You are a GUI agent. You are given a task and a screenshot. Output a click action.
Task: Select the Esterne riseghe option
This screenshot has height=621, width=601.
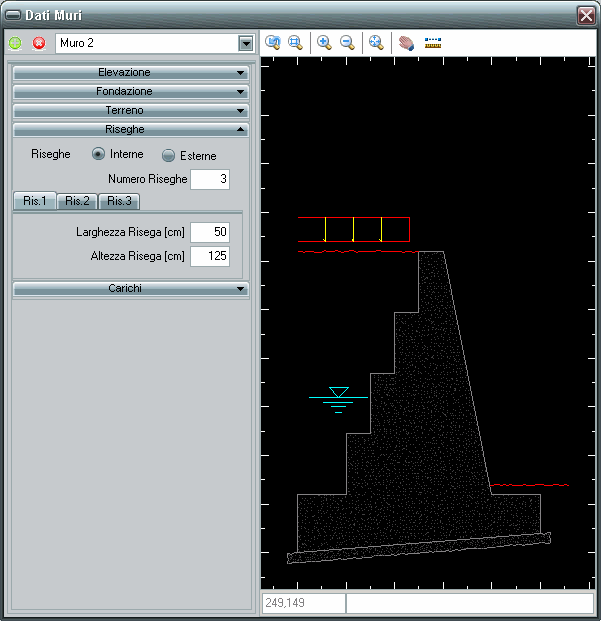click(x=168, y=155)
